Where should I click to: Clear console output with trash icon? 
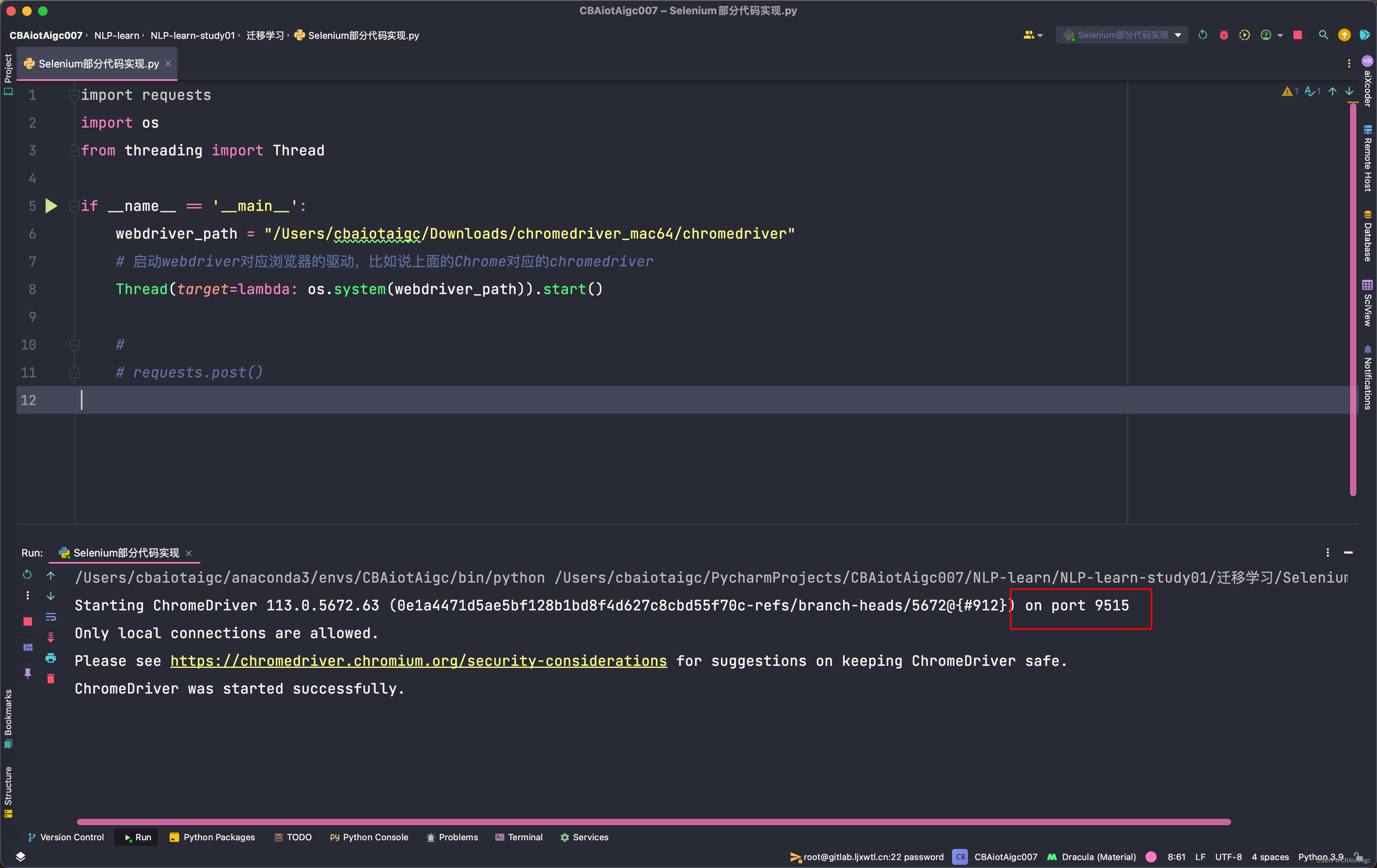pos(51,678)
